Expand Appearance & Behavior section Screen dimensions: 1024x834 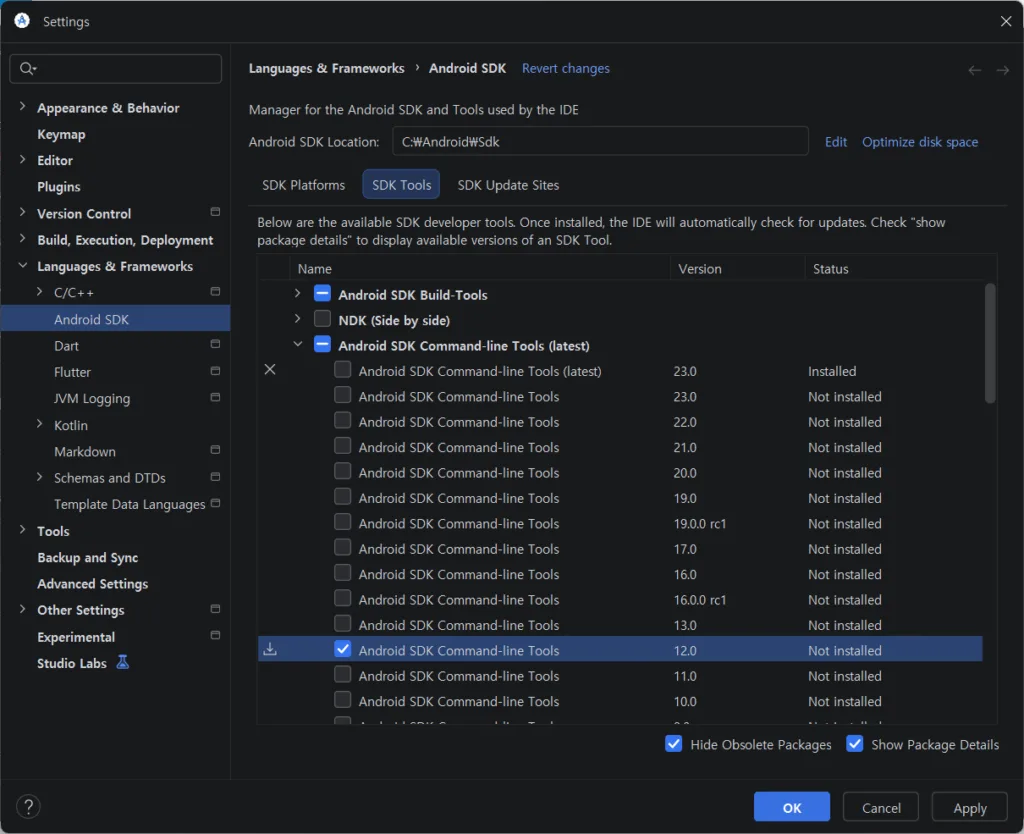pyautogui.click(x=22, y=106)
